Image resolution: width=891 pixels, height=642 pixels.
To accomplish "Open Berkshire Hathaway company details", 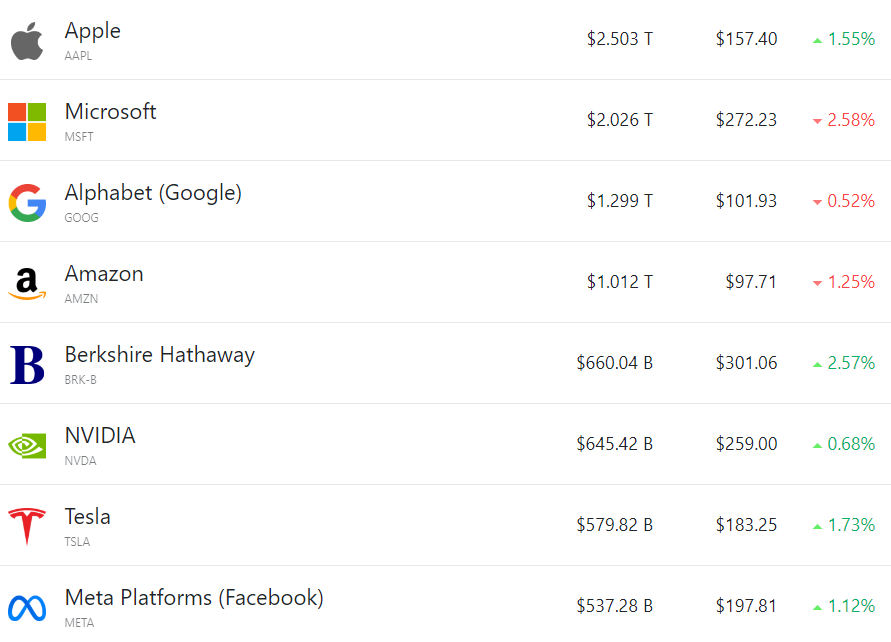I will [160, 355].
